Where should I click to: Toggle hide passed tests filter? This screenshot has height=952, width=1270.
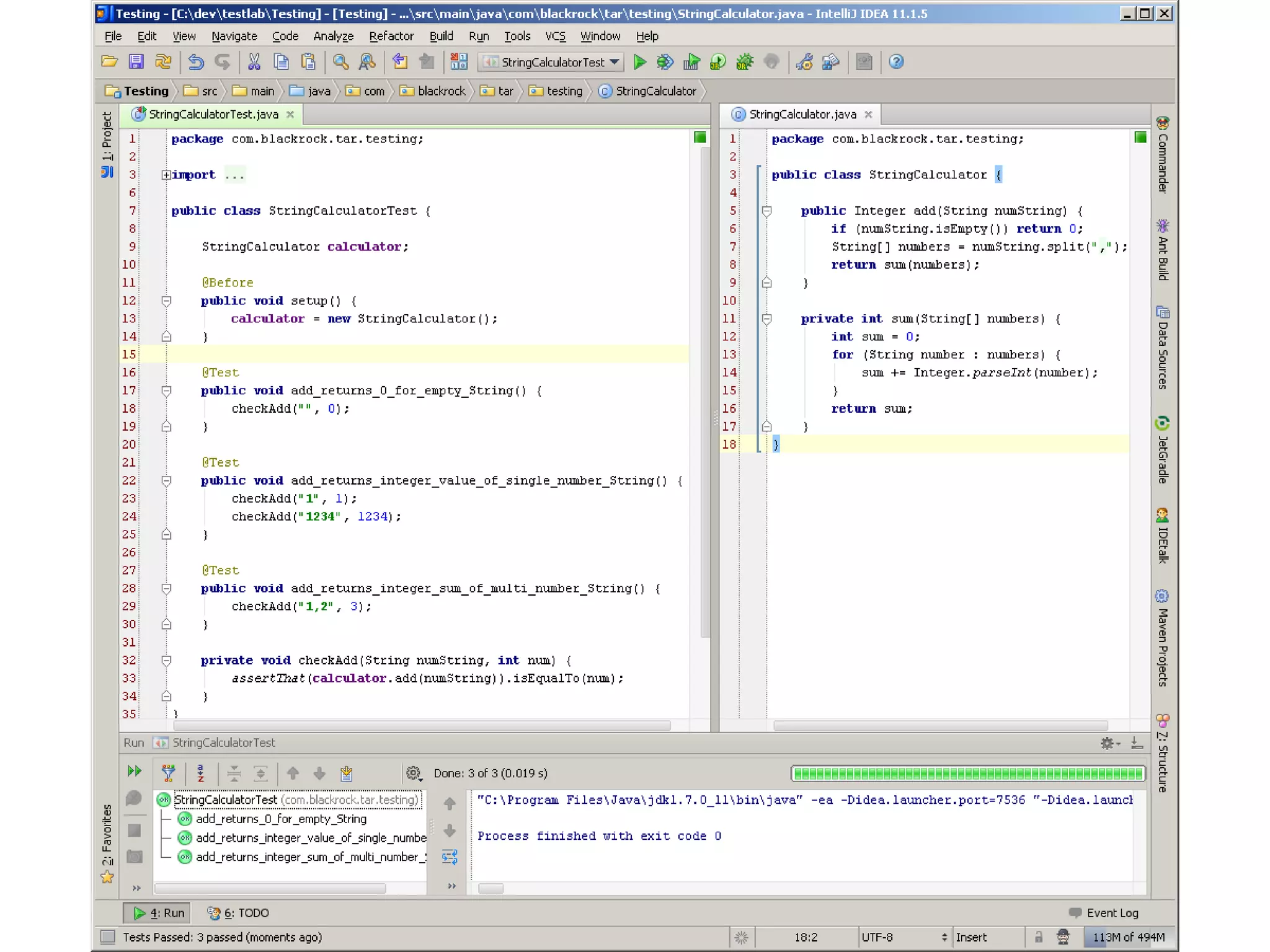168,773
